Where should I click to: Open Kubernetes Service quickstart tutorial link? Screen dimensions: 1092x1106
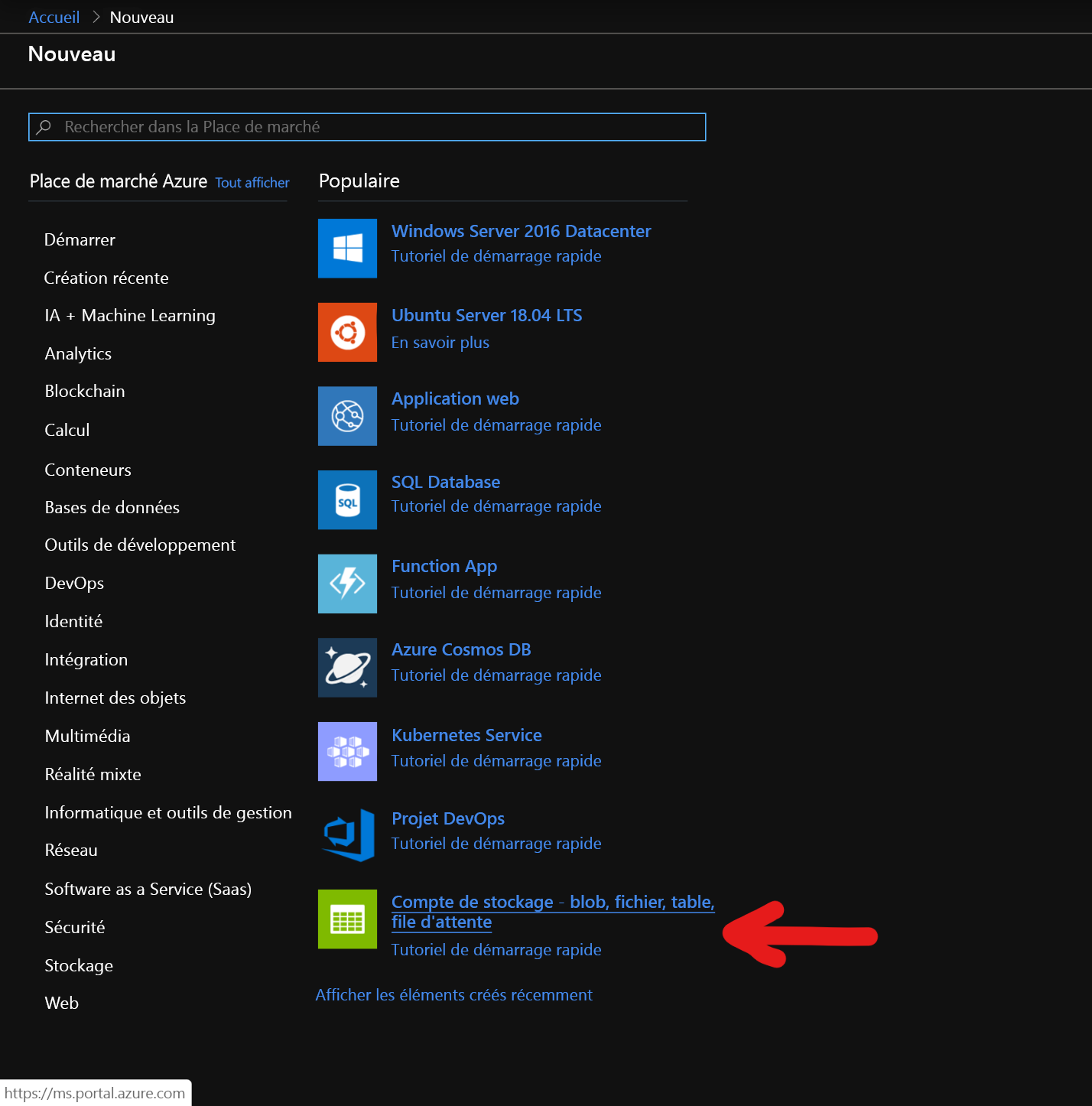(x=496, y=761)
